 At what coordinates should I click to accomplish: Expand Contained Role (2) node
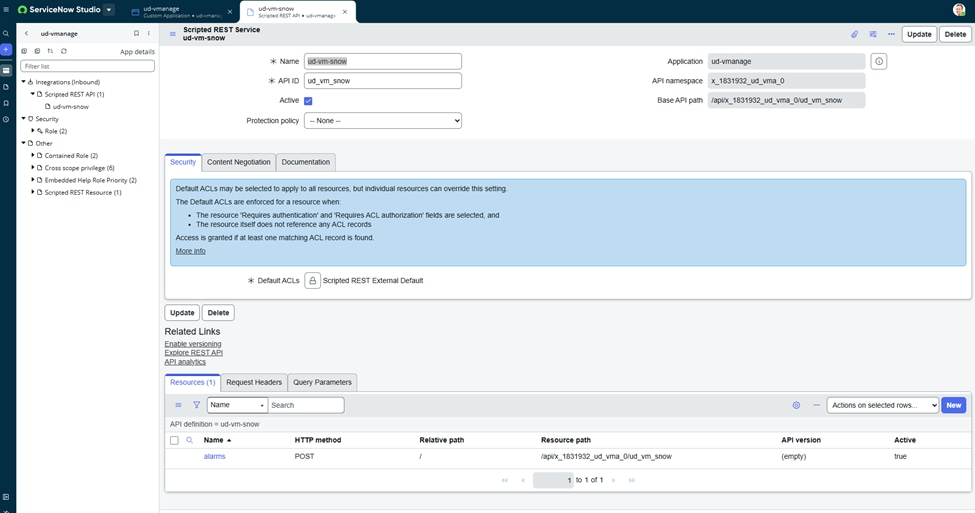(33, 155)
